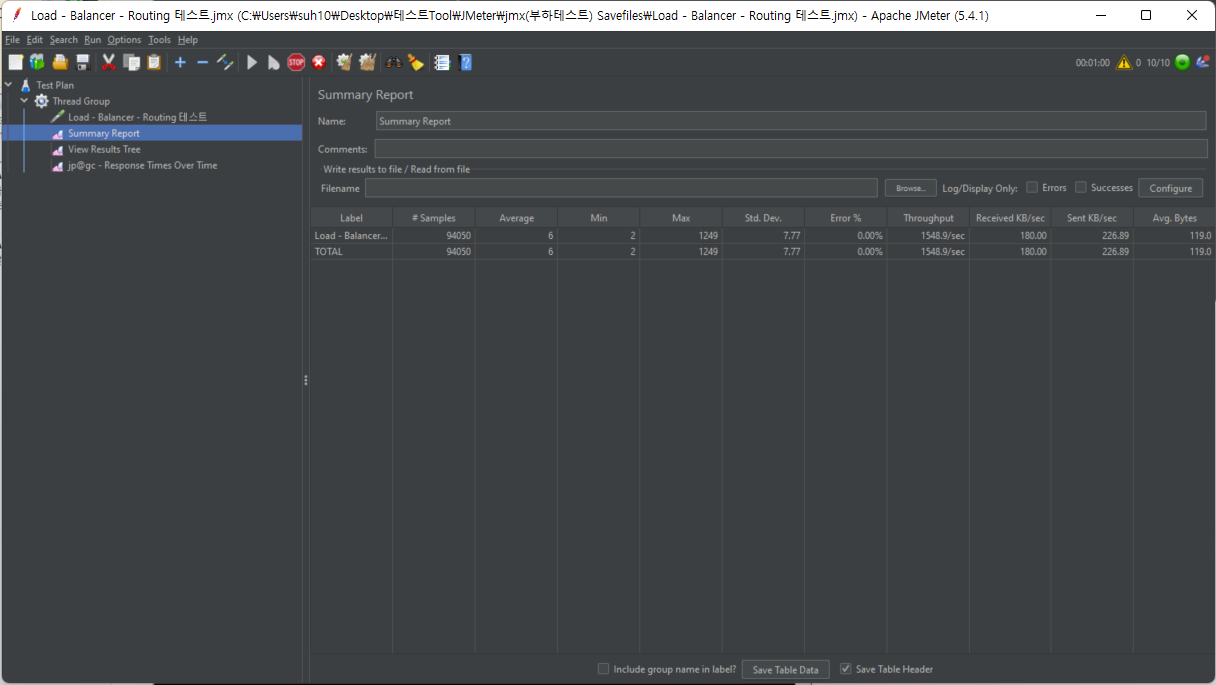Open the Run menu

[92, 40]
